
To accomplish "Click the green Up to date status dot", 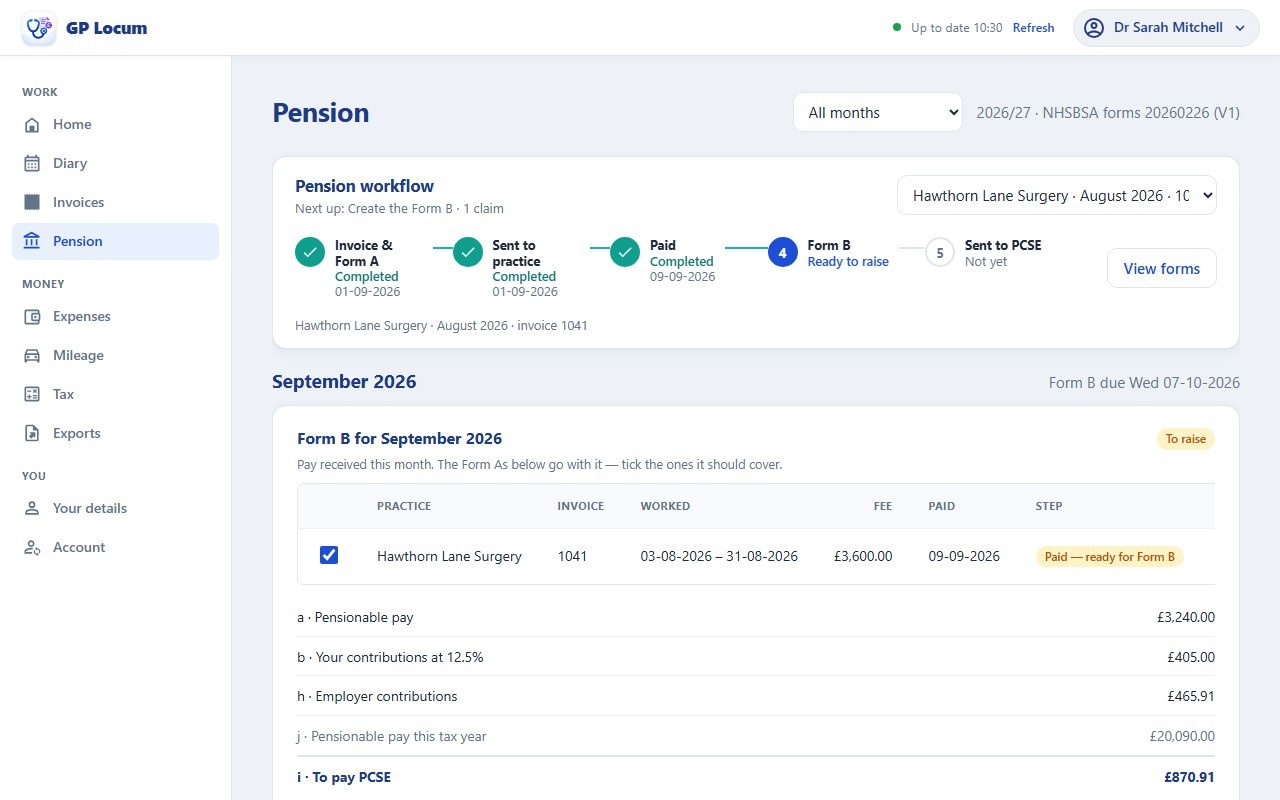I will [x=897, y=28].
